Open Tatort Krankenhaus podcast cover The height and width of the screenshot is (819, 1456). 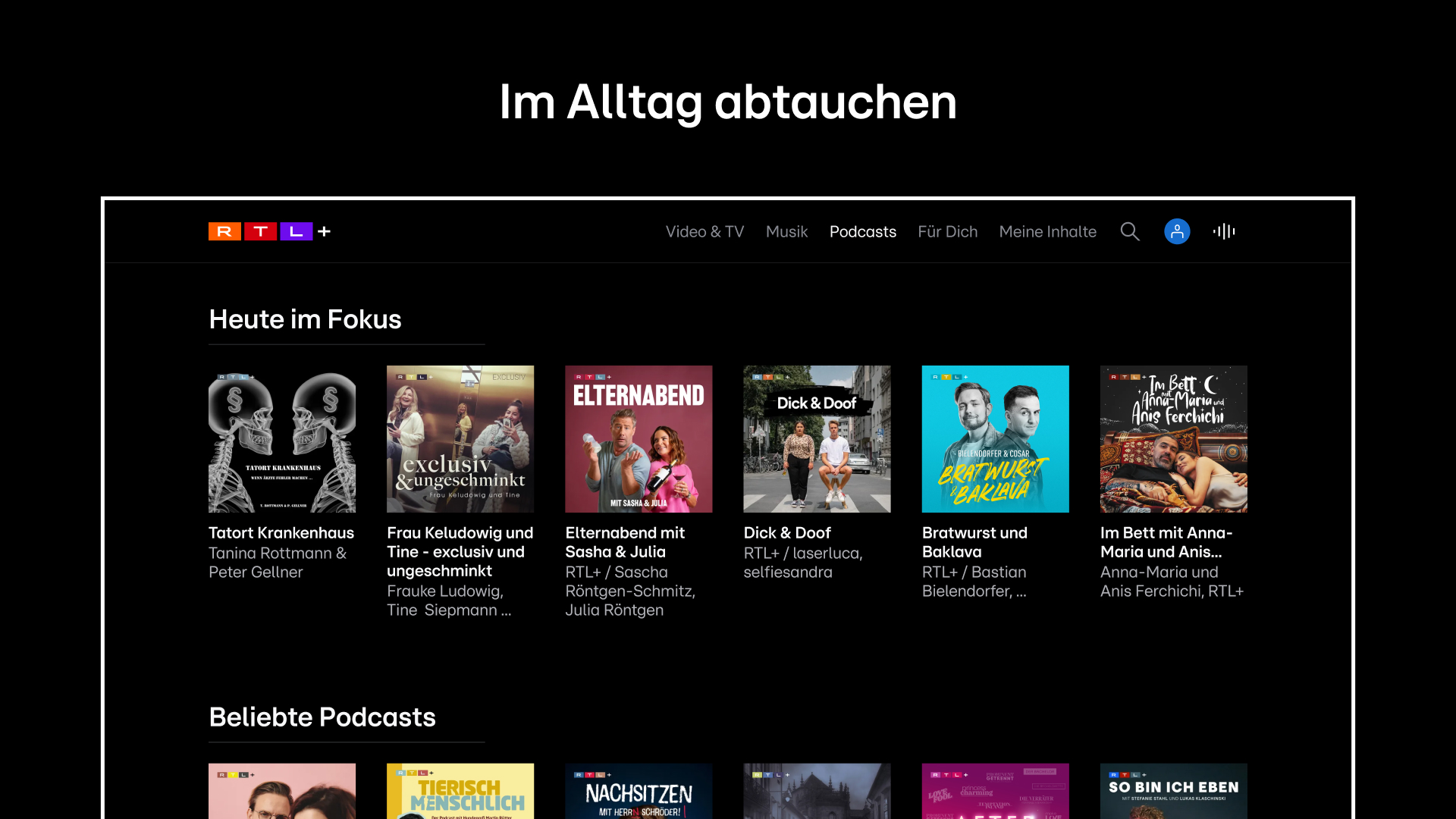[x=282, y=439]
